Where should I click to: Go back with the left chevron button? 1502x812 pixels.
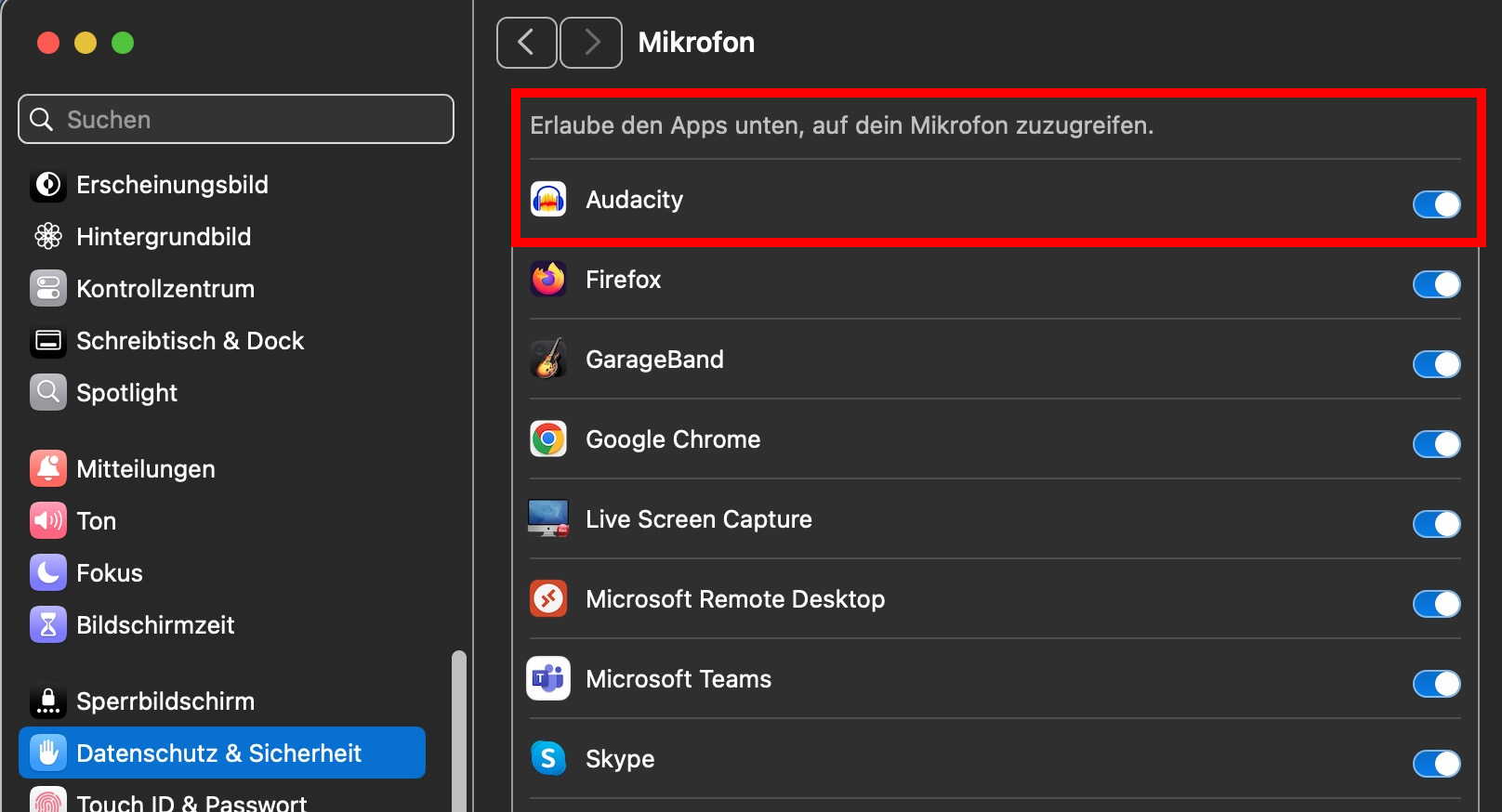[527, 43]
